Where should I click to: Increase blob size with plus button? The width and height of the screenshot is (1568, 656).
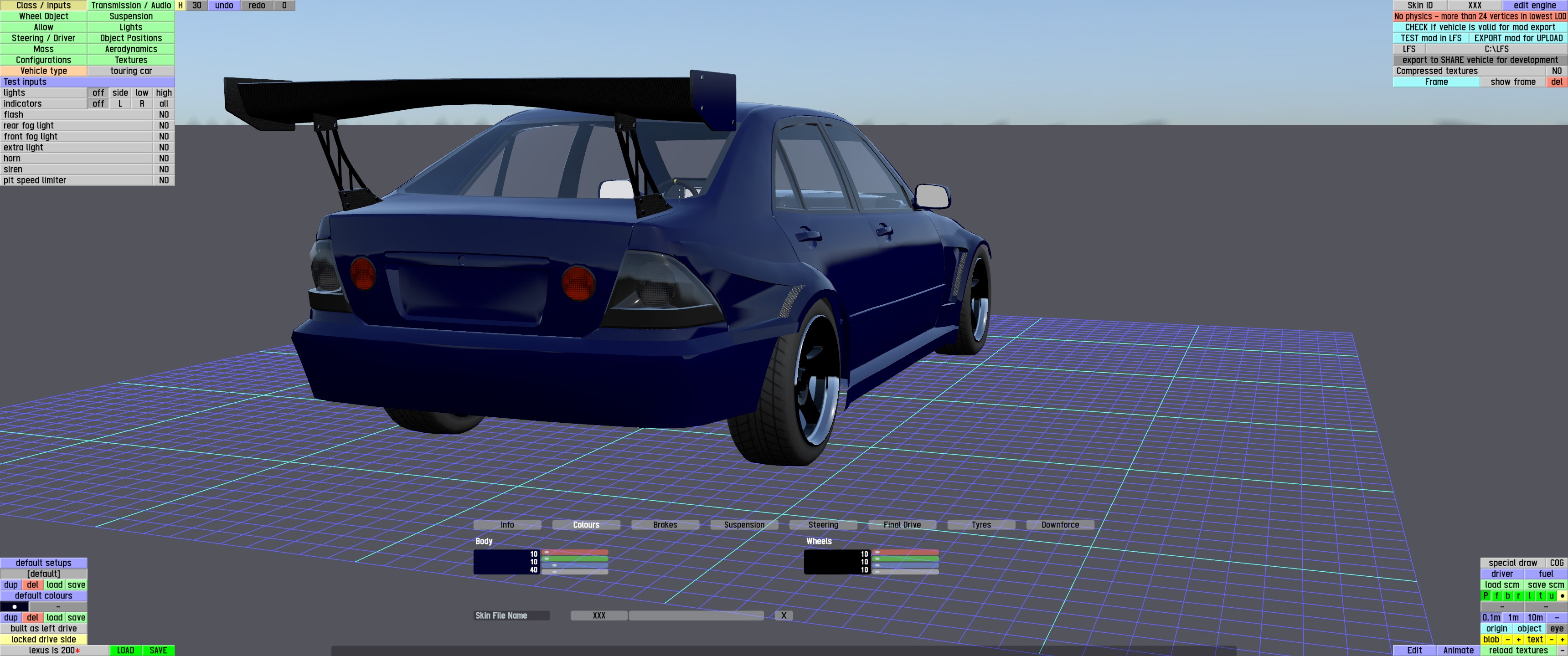[x=1519, y=640]
